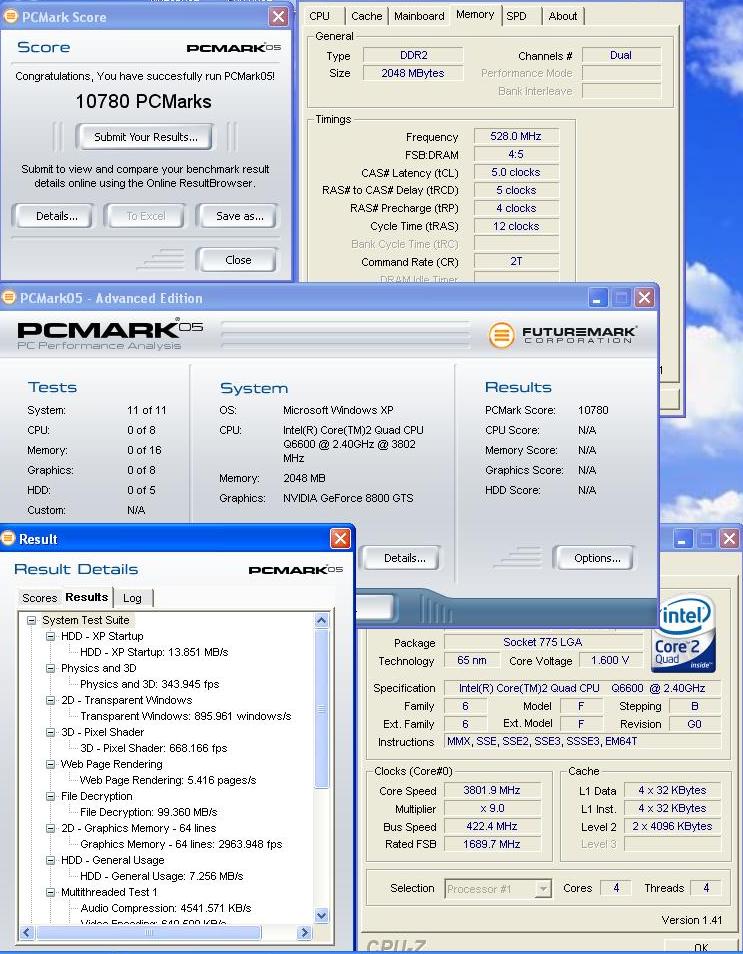Select the Results tab in Result Details
743x954 pixels.
pyautogui.click(x=86, y=597)
